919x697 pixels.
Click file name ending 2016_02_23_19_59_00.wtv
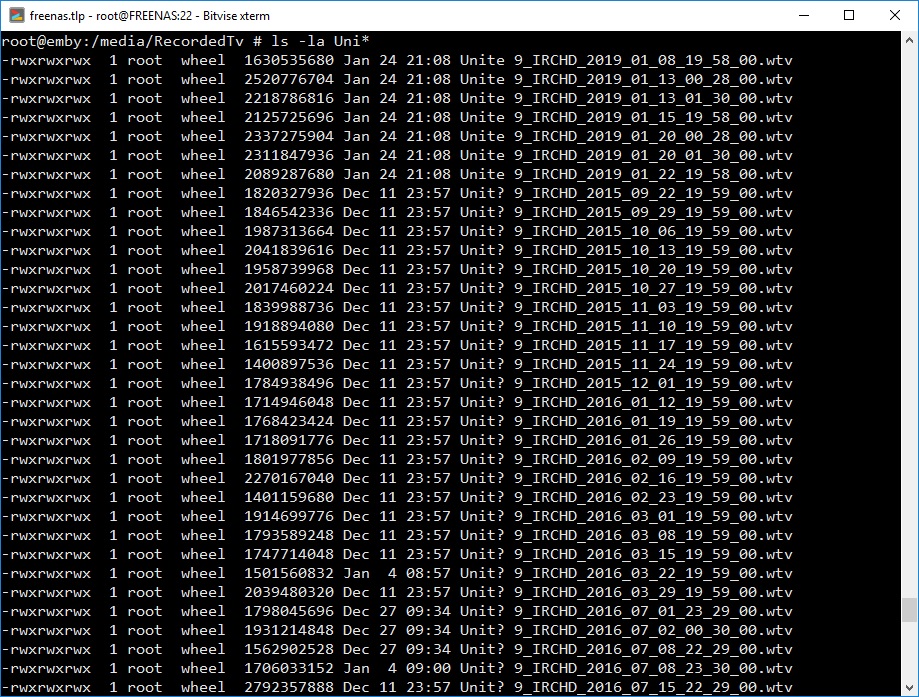tap(626, 497)
